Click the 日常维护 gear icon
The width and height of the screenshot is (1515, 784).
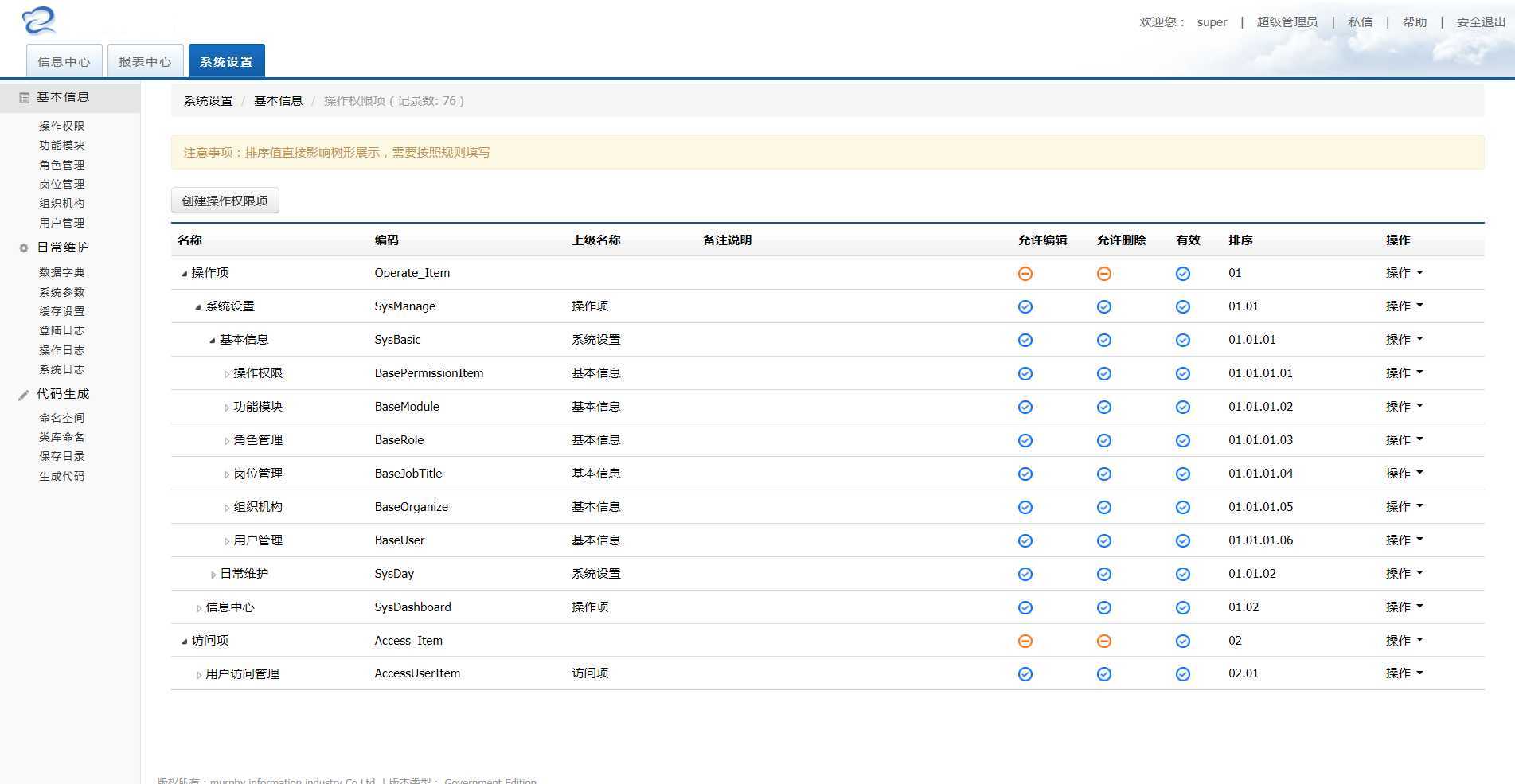(24, 248)
